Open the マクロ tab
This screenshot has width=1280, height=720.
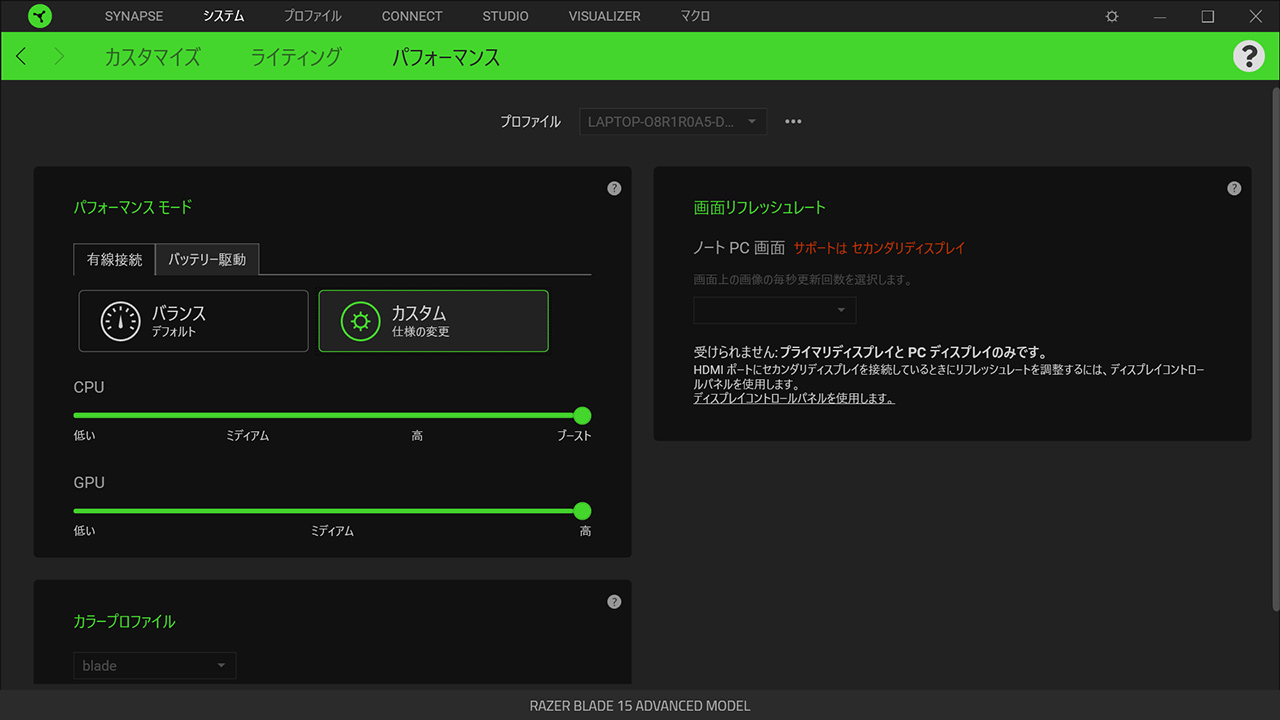click(695, 16)
